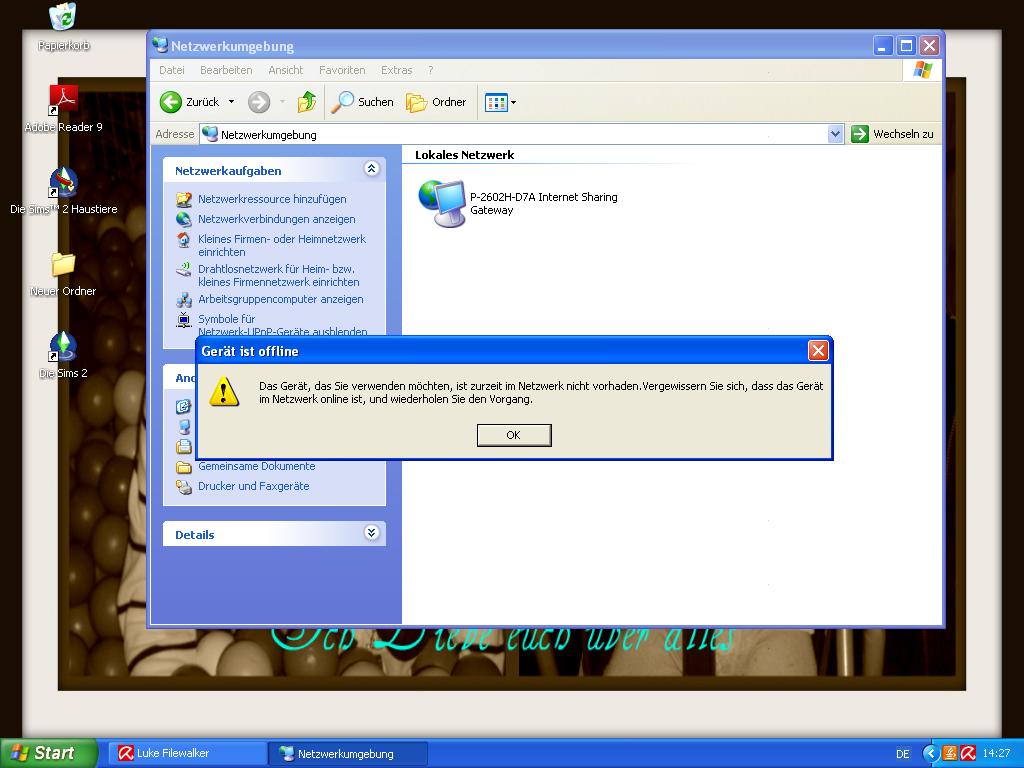Expand the Details panel

coord(371,533)
